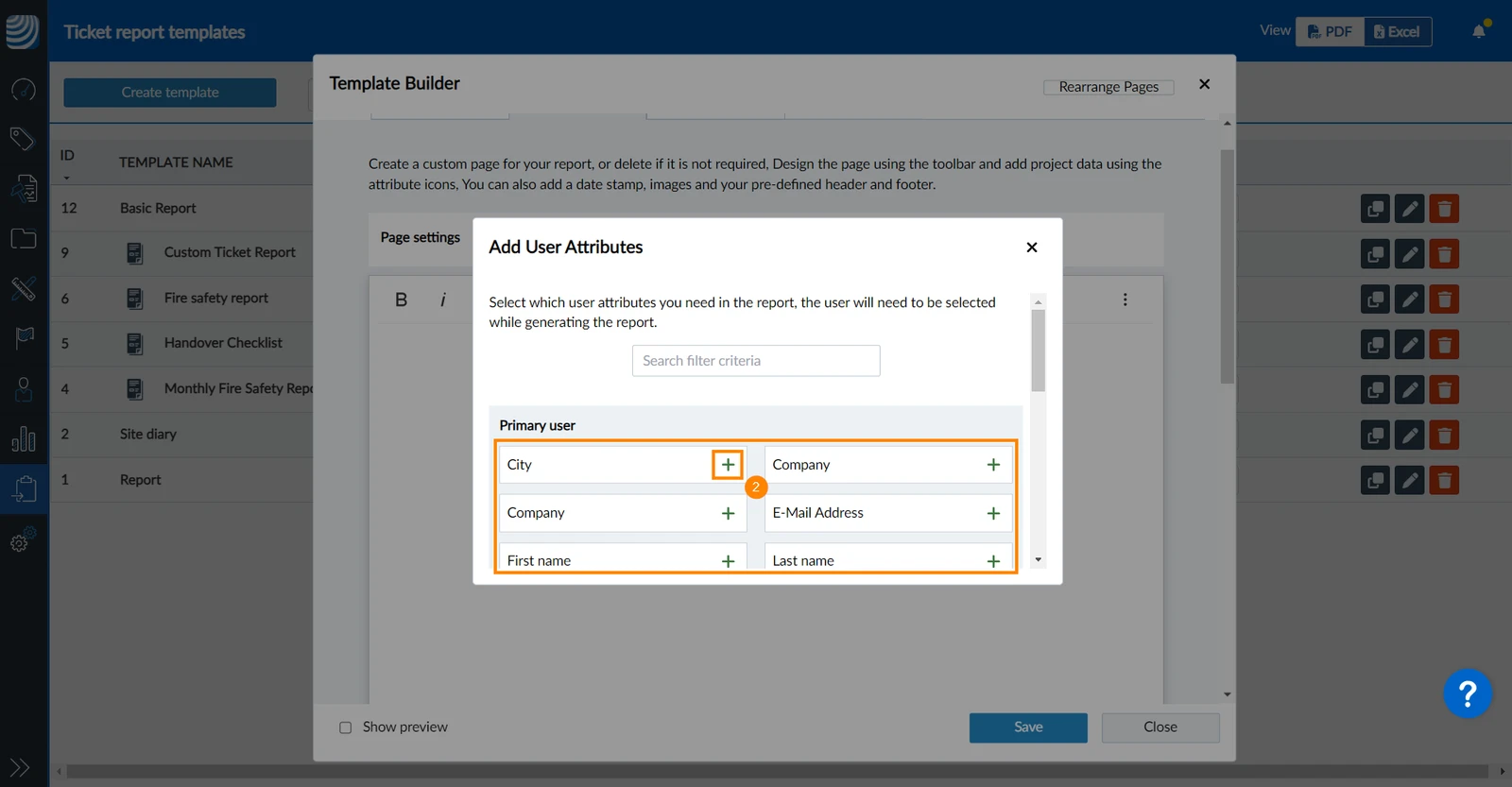
Task: Add the Last name attribute
Action: (993, 561)
